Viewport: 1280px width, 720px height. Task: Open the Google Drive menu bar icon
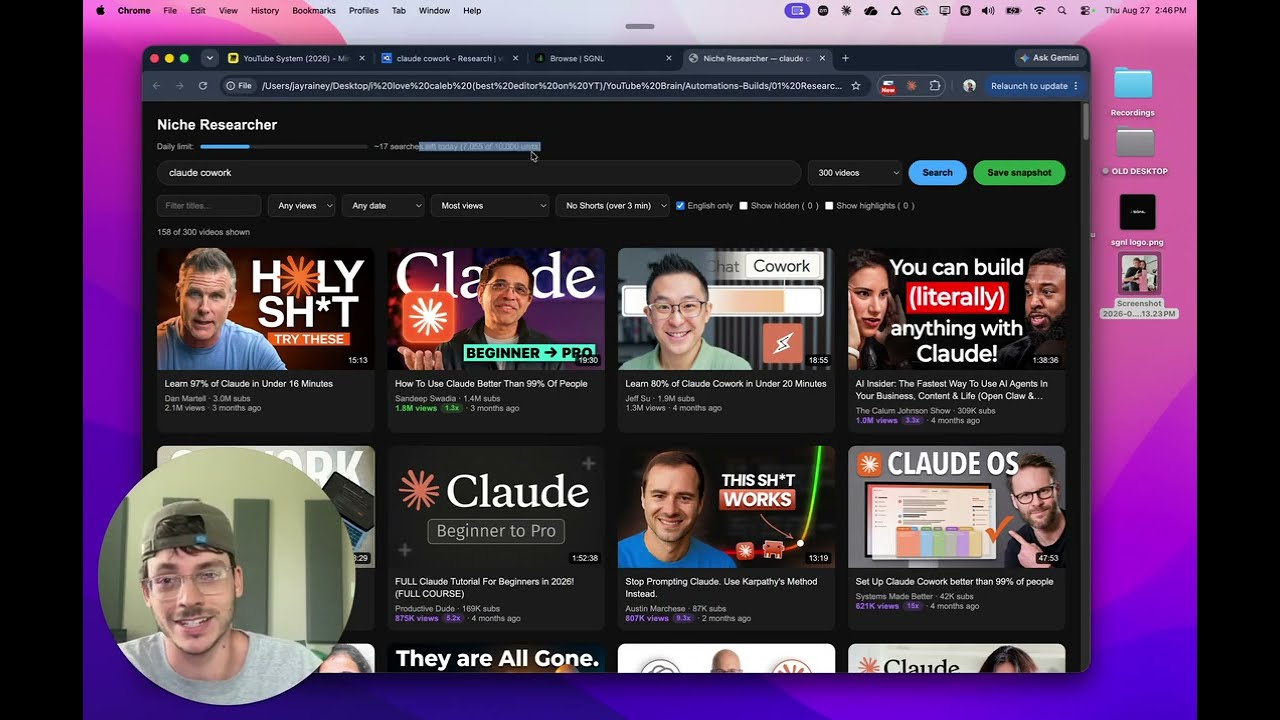pos(895,10)
